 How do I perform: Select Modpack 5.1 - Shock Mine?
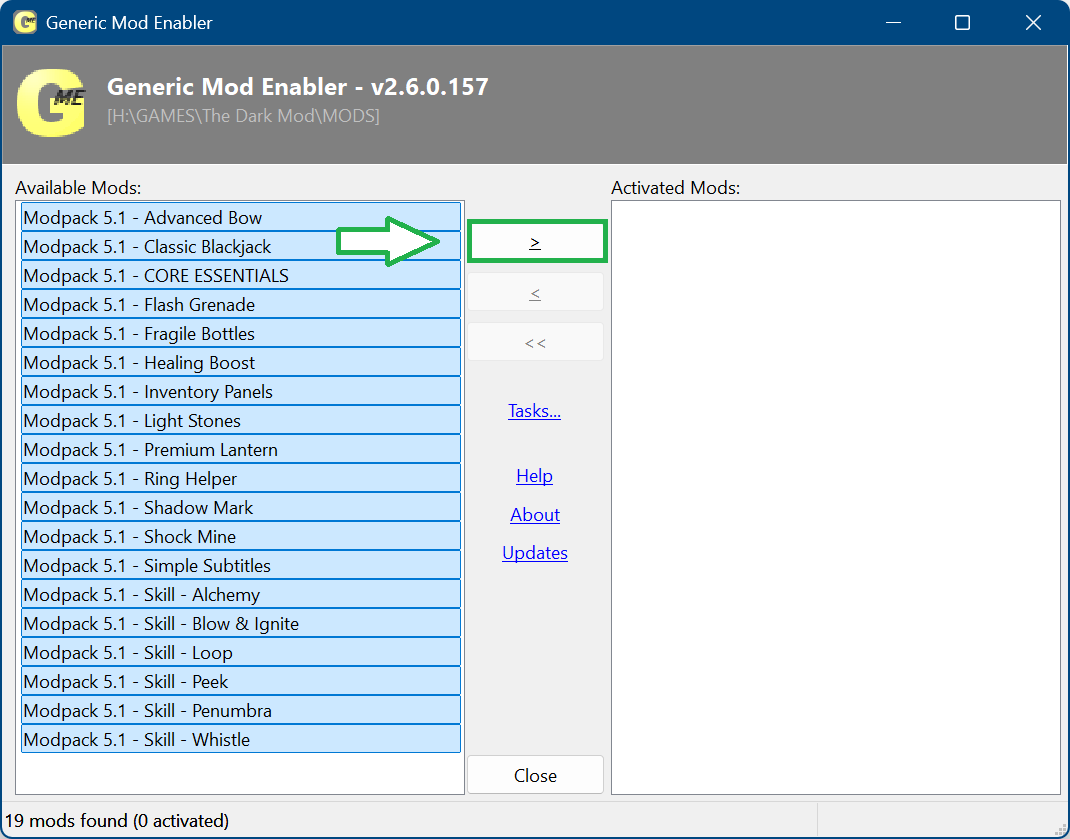point(241,537)
